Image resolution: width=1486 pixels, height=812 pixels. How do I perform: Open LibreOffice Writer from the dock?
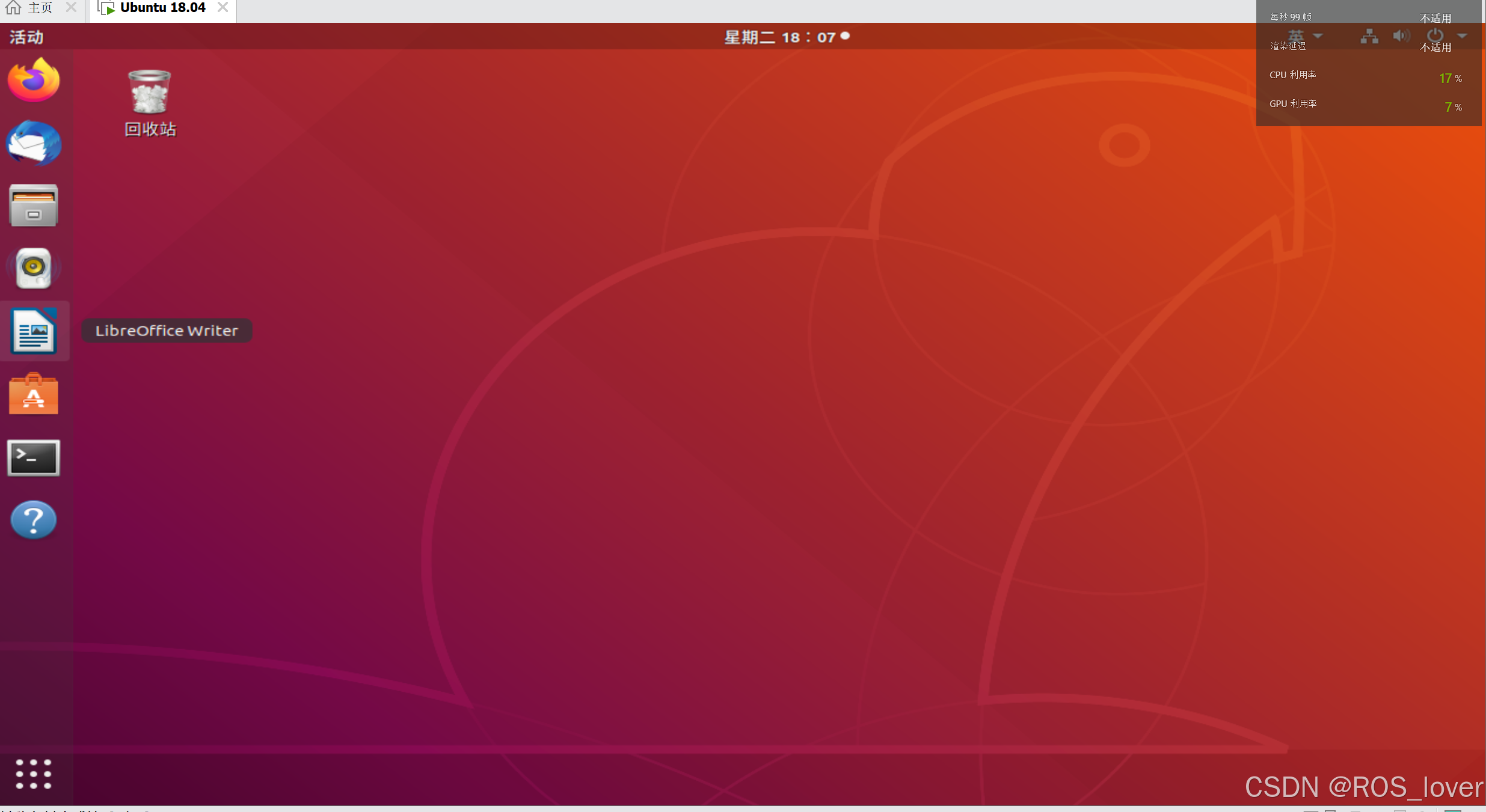[x=34, y=331]
